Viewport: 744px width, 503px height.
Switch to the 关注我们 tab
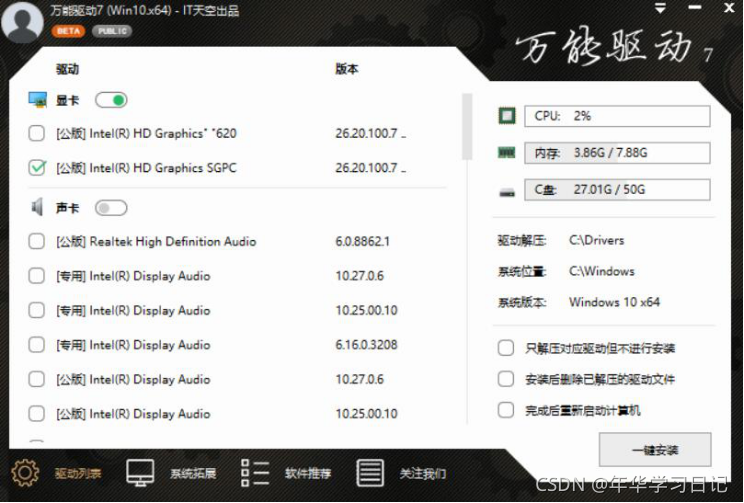click(423, 473)
